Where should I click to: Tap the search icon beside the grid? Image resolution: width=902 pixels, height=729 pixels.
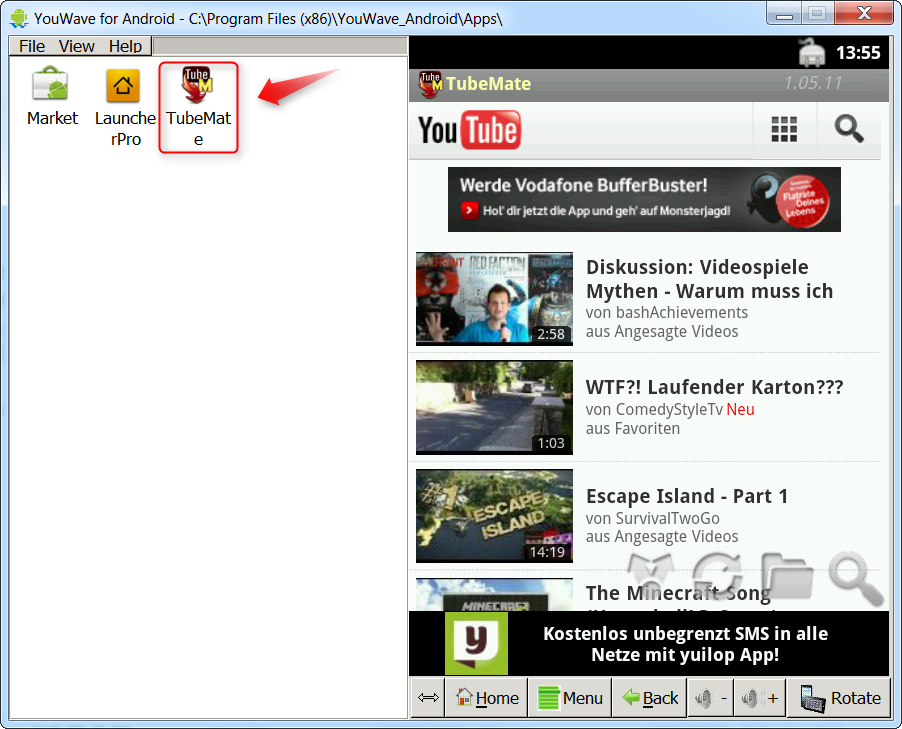[x=848, y=128]
